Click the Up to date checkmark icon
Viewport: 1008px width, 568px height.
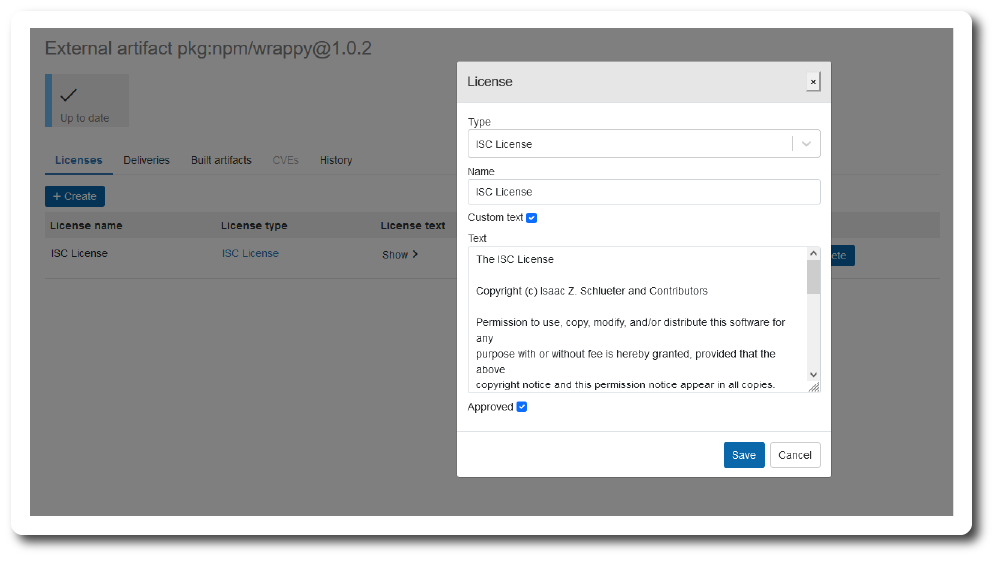(69, 95)
